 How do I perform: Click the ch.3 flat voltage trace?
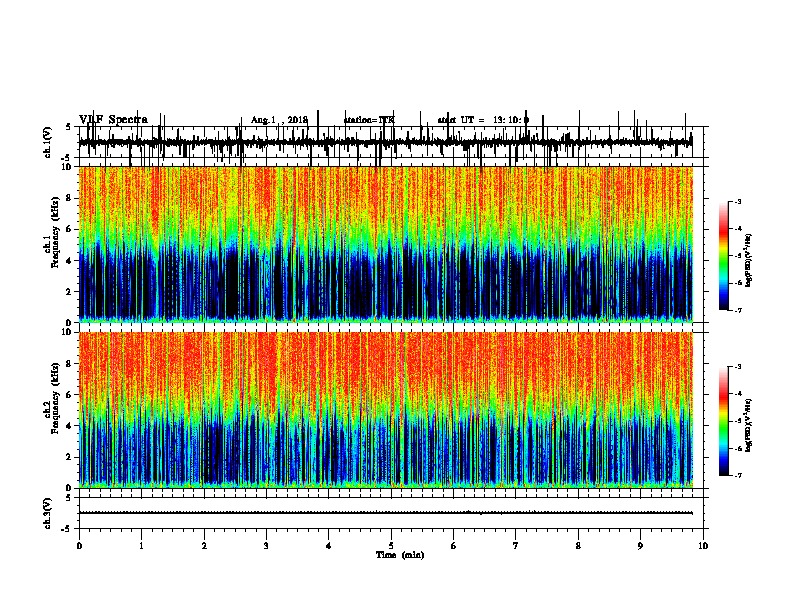[x=386, y=513]
